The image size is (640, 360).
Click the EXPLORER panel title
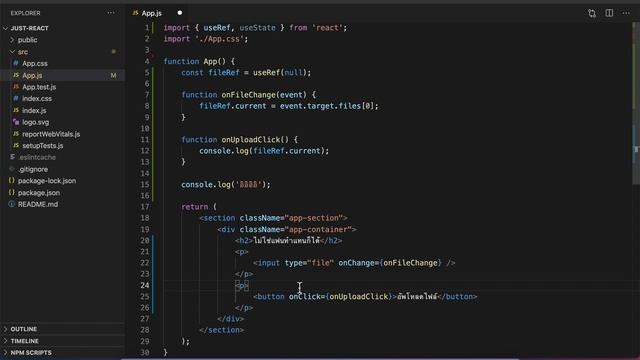pos(25,13)
